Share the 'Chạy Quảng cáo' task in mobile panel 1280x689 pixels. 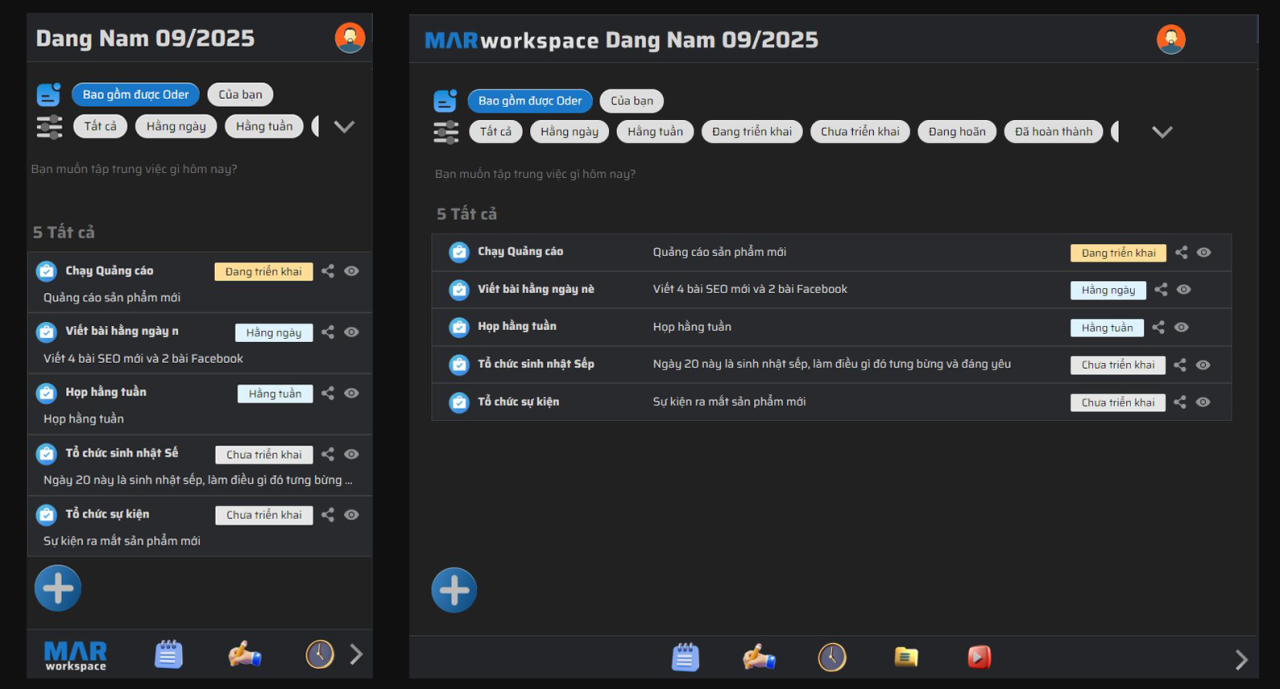pyautogui.click(x=328, y=271)
